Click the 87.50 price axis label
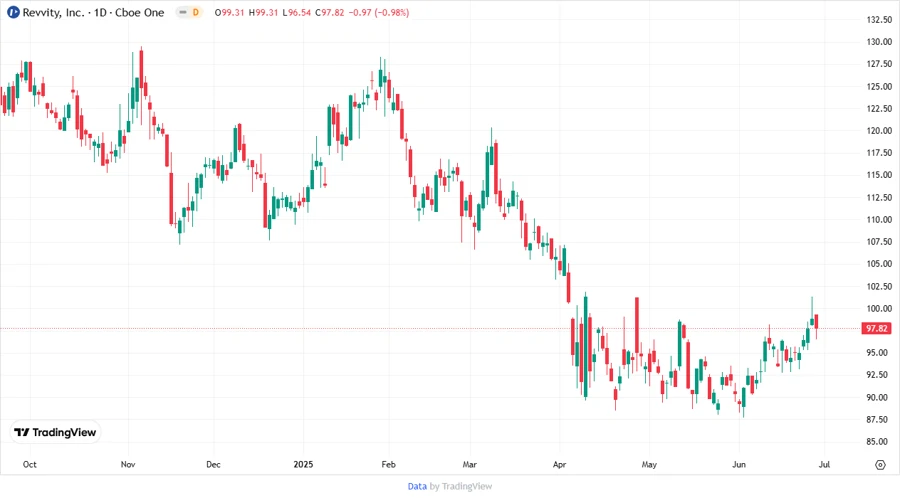The image size is (900, 498). 879,419
